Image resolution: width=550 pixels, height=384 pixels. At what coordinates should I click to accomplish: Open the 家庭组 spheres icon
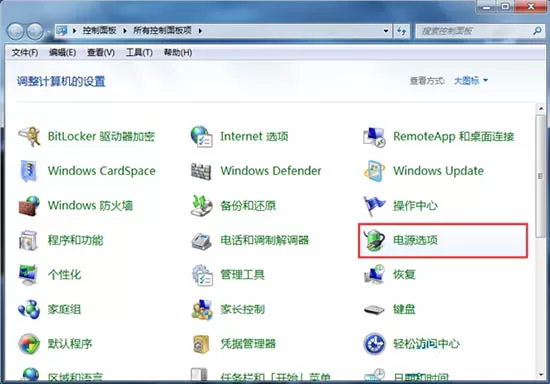pyautogui.click(x=29, y=309)
